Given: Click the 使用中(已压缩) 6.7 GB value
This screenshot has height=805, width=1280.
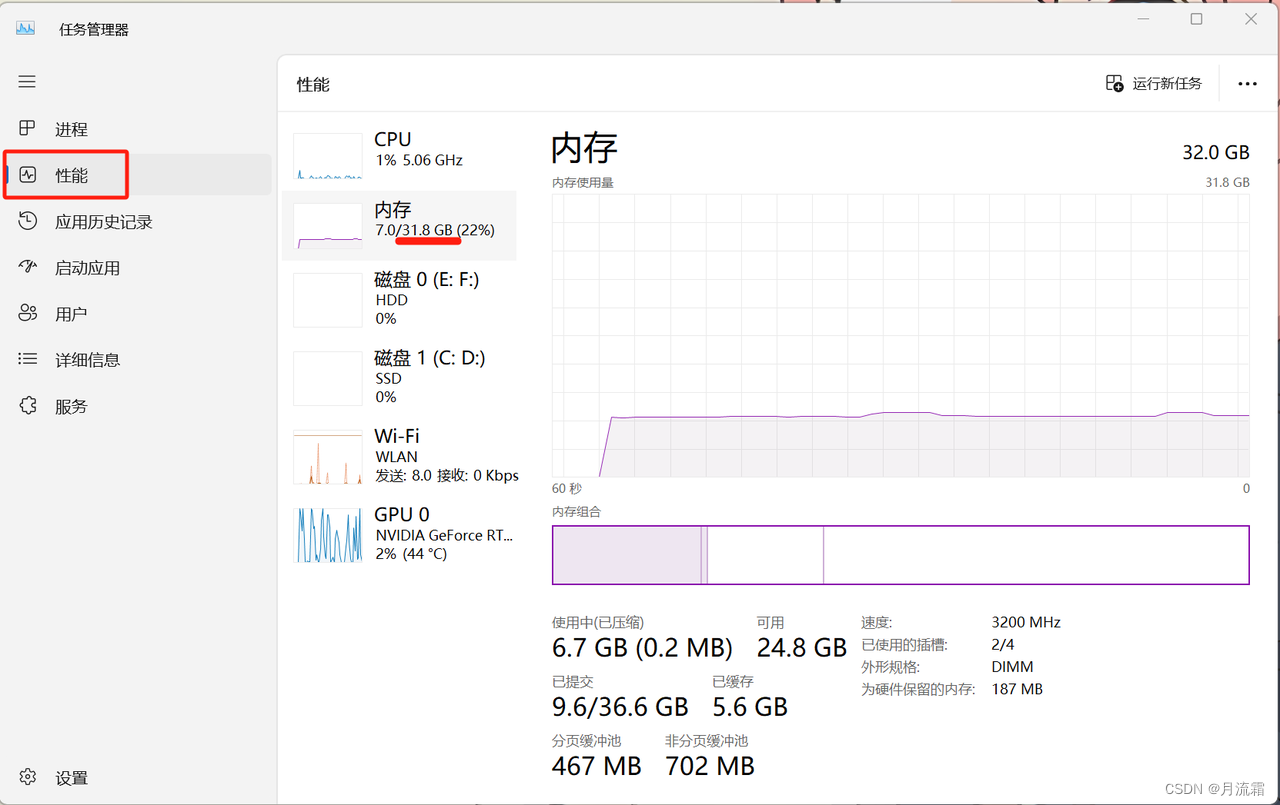Looking at the screenshot, I should (642, 648).
